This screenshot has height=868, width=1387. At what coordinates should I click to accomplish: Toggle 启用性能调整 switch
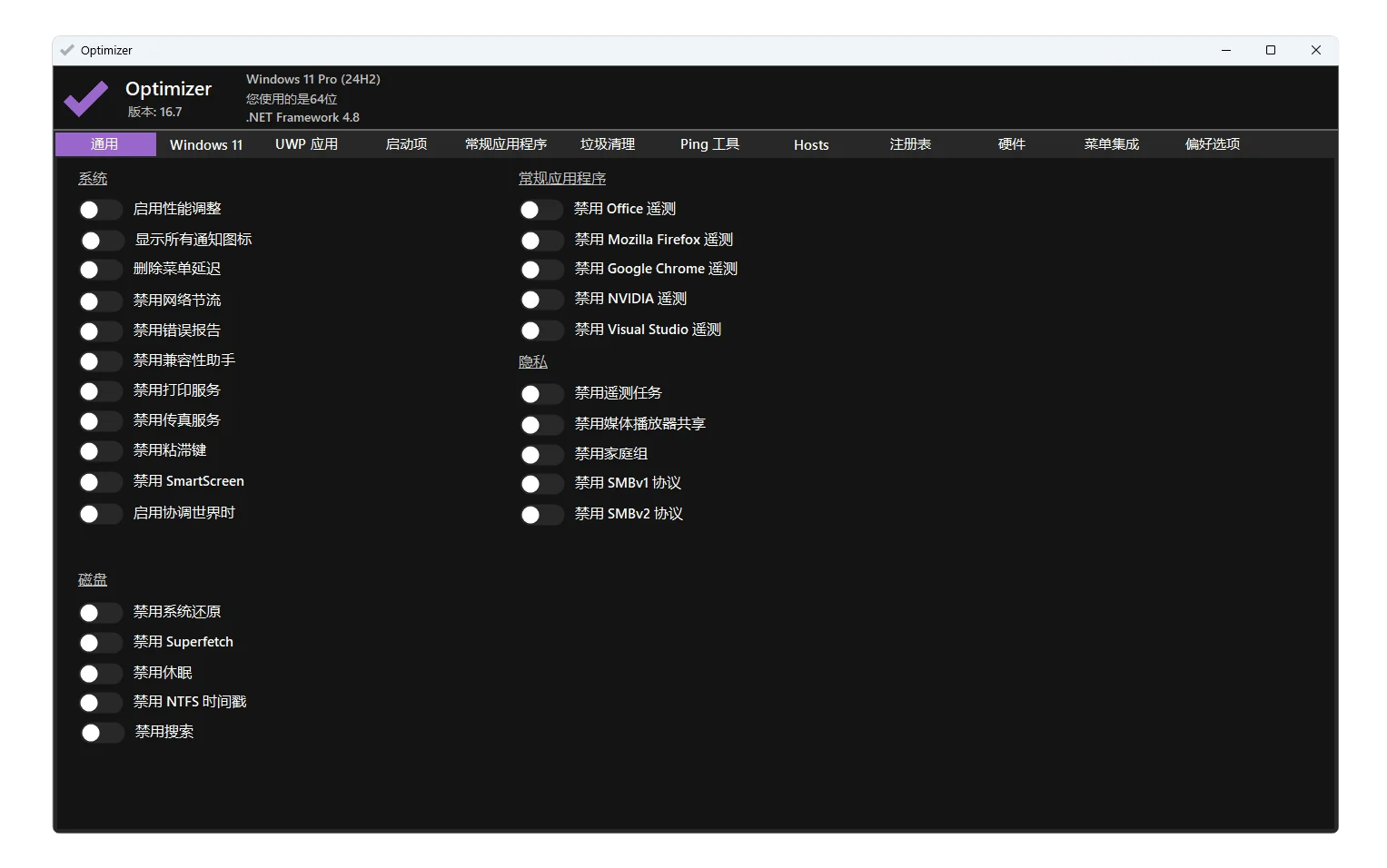pos(100,210)
